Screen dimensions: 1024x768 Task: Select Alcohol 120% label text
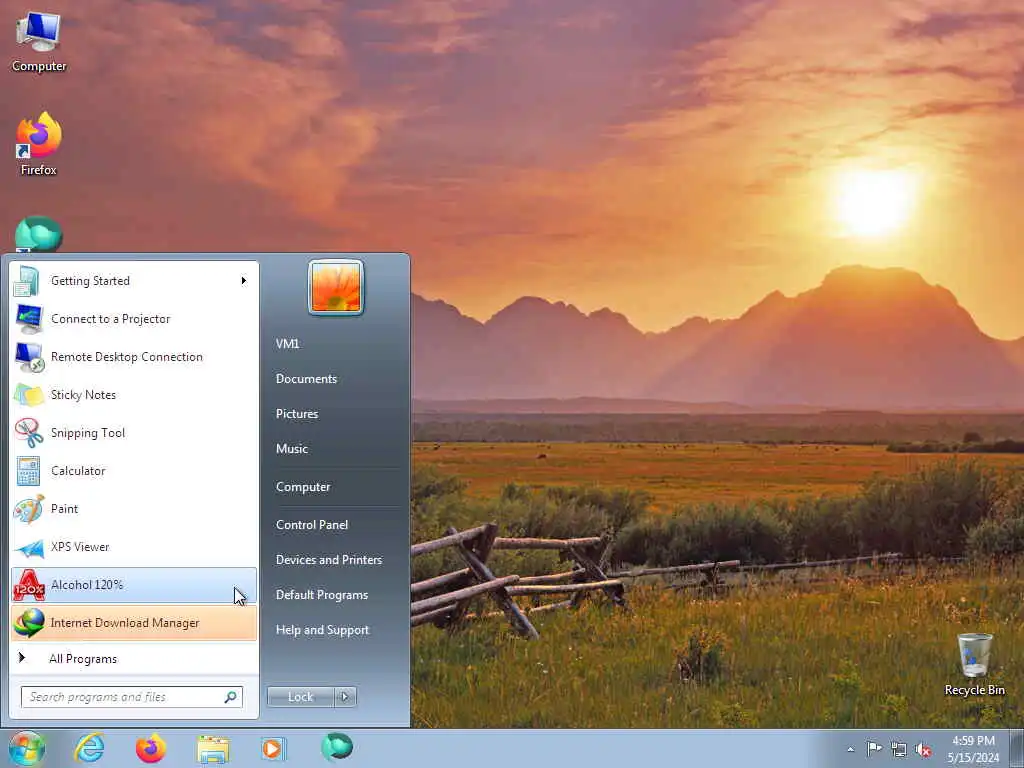pyautogui.click(x=87, y=585)
